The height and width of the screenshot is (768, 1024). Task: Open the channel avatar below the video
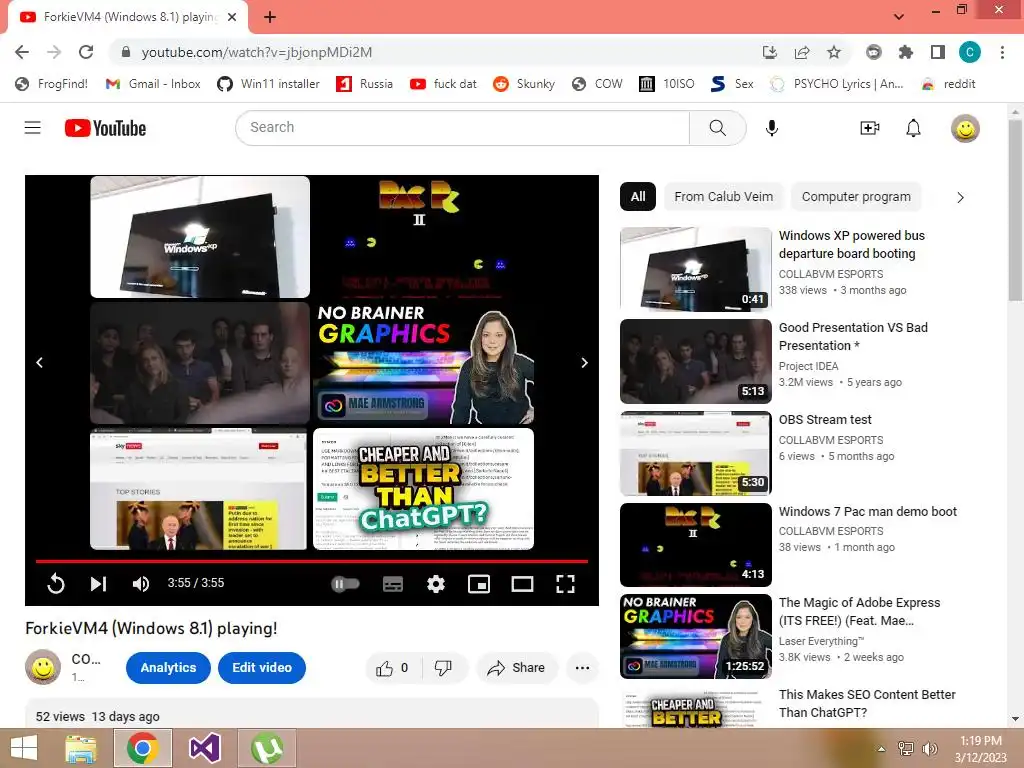point(43,667)
